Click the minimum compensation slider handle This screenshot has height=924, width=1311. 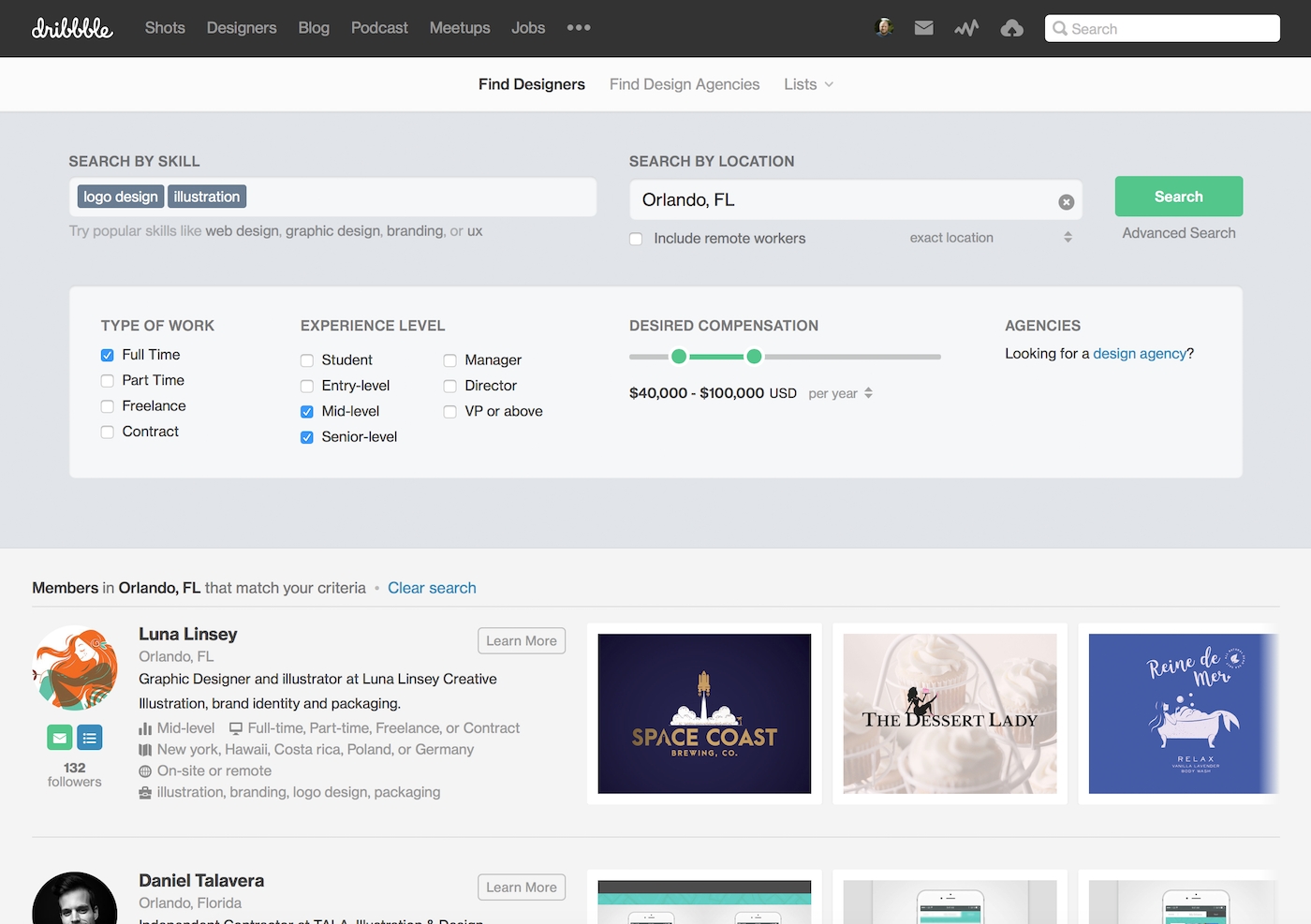coord(679,357)
